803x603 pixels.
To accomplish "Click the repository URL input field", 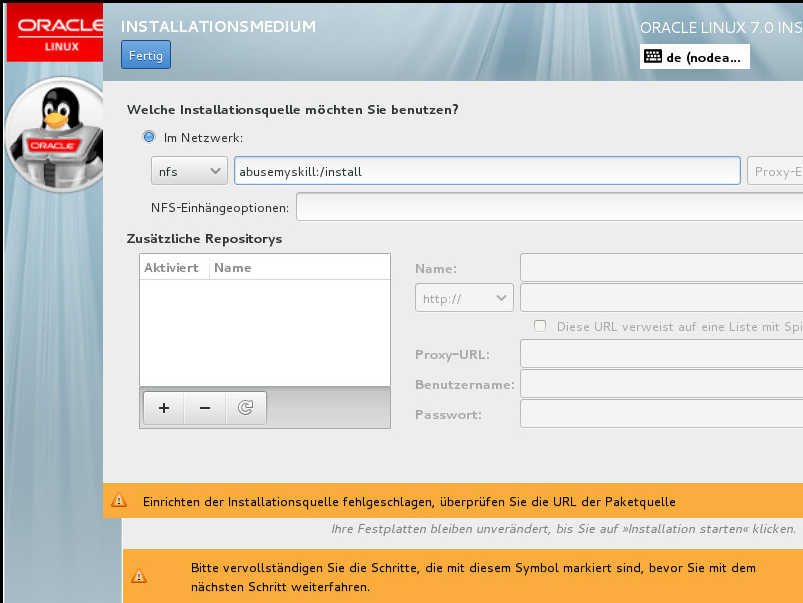I will click(662, 298).
